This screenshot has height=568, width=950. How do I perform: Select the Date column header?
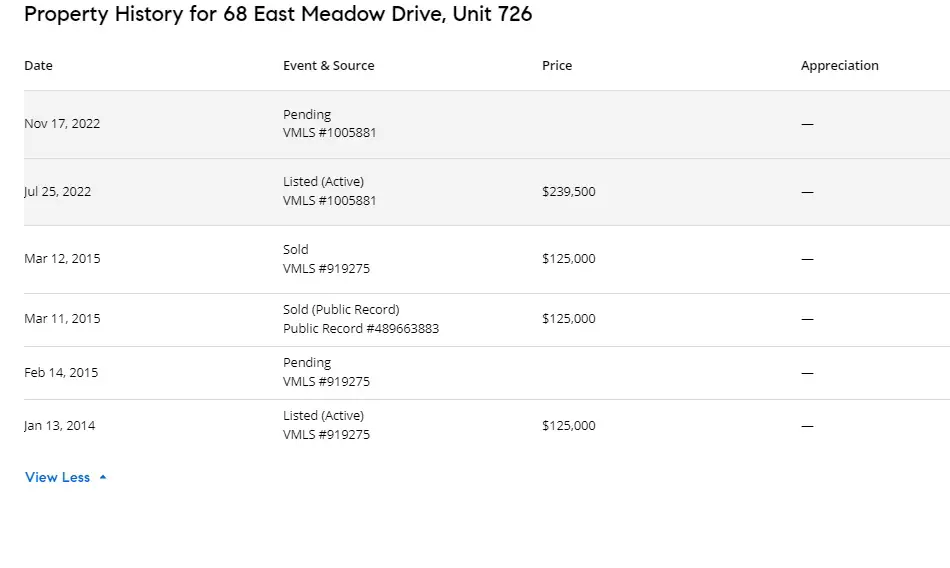click(x=38, y=65)
